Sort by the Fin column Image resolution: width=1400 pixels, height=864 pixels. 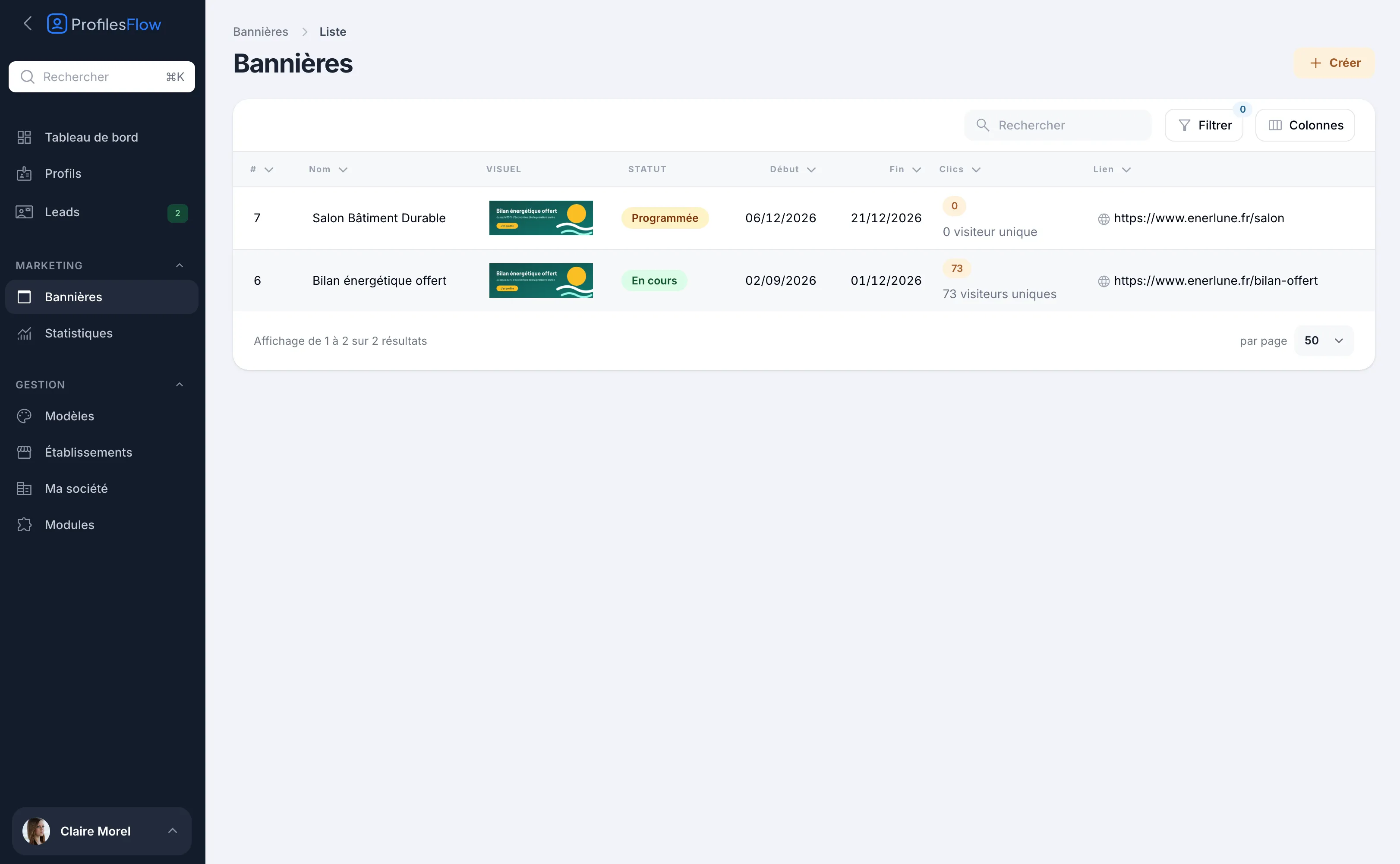(905, 169)
